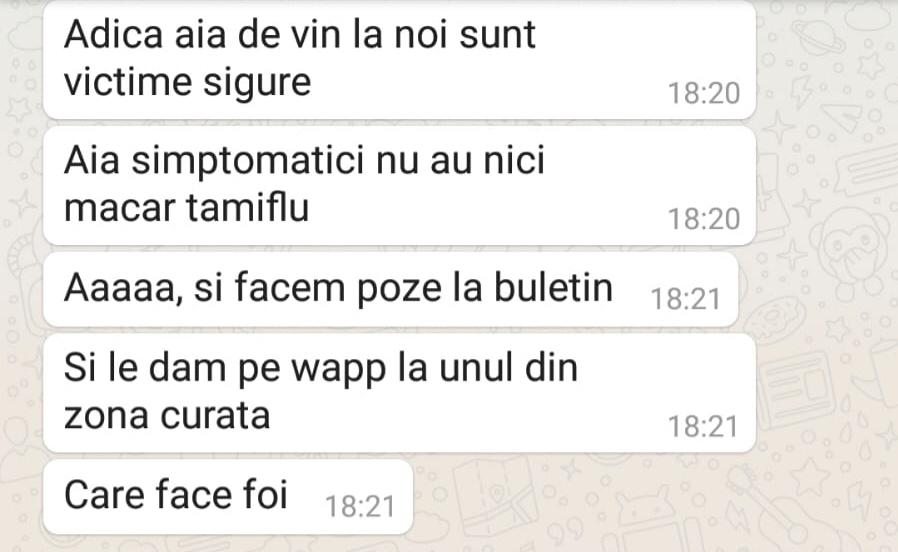Viewport: 898px width, 552px height.
Task: Click the 18:20 timestamp beside 'macar tamiflu'
Action: point(704,219)
